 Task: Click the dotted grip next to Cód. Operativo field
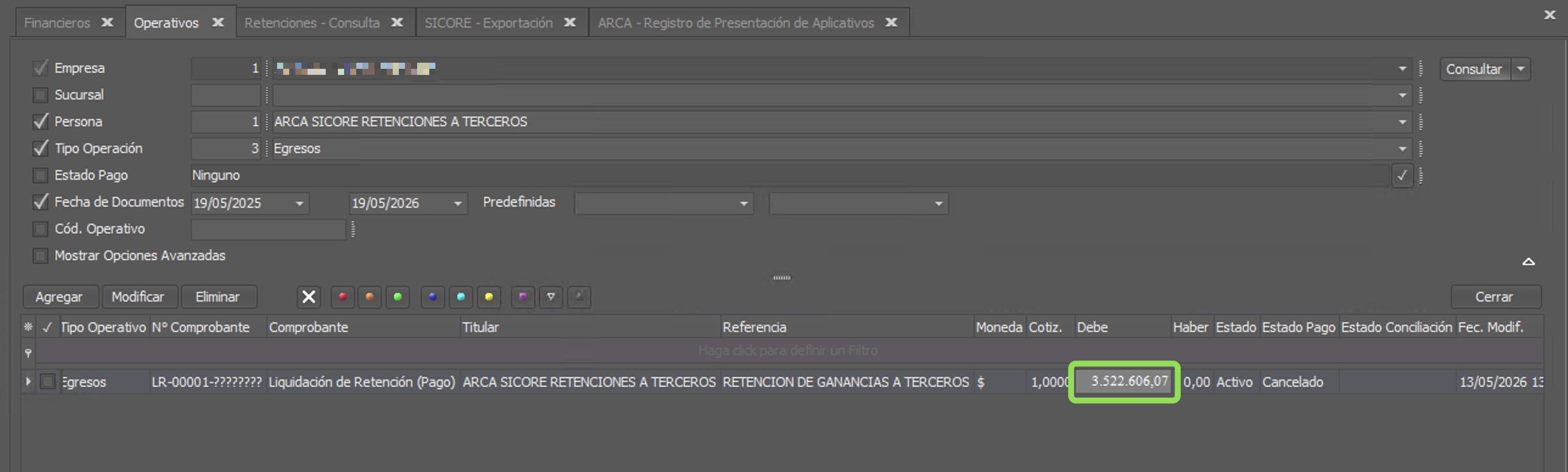353,229
